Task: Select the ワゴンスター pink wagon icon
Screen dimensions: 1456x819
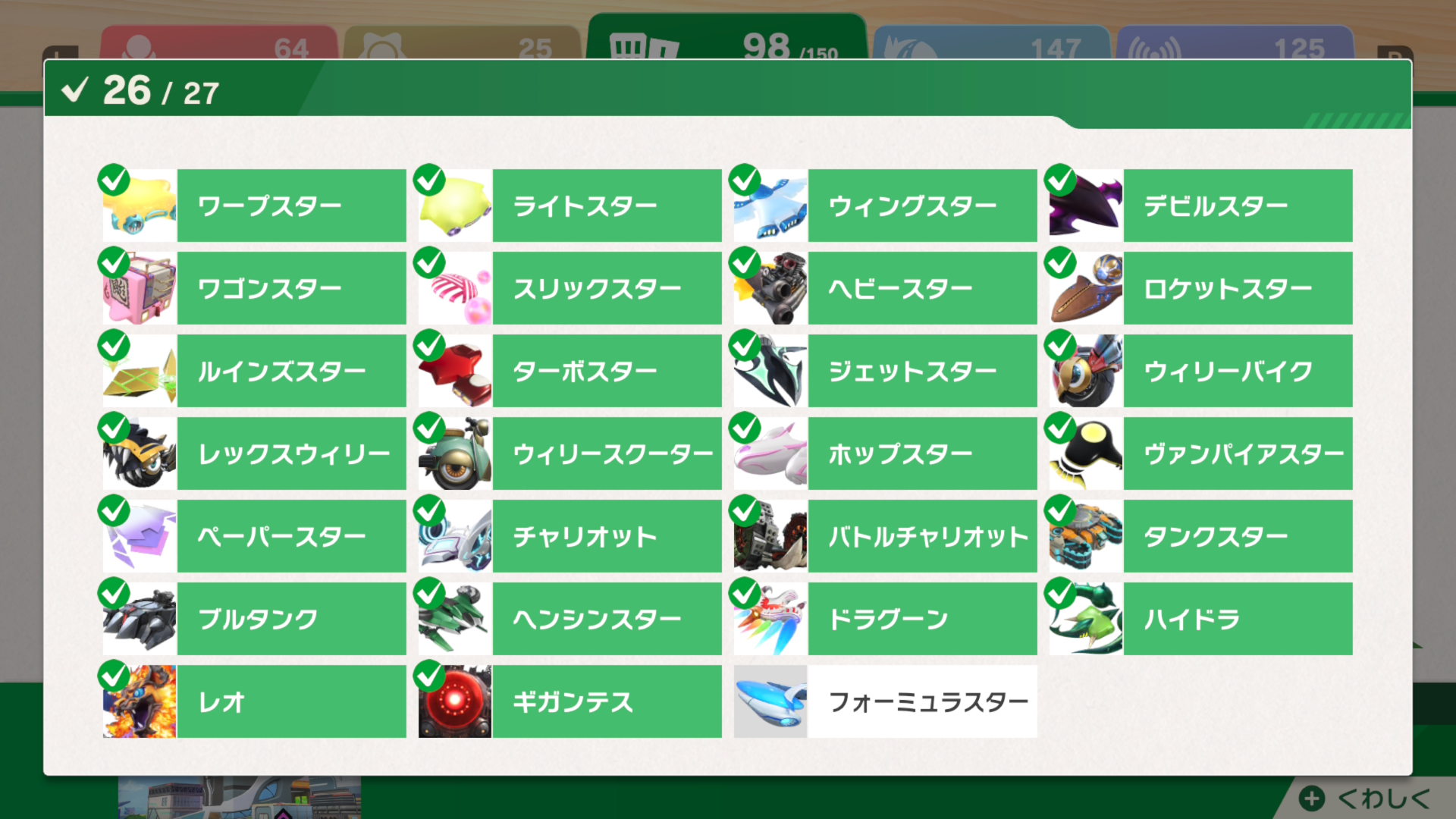Action: click(140, 288)
